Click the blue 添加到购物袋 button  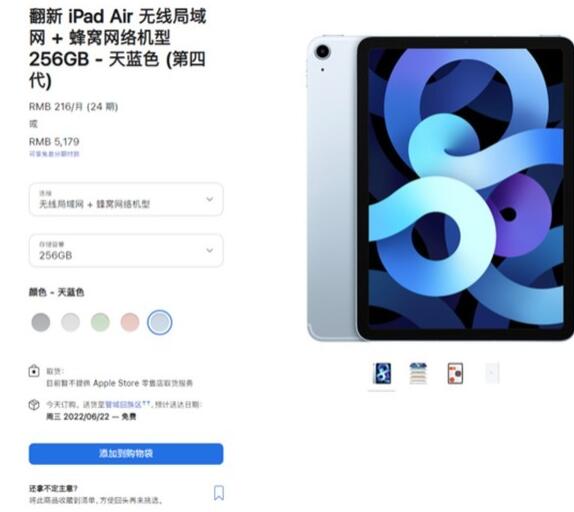click(126, 454)
